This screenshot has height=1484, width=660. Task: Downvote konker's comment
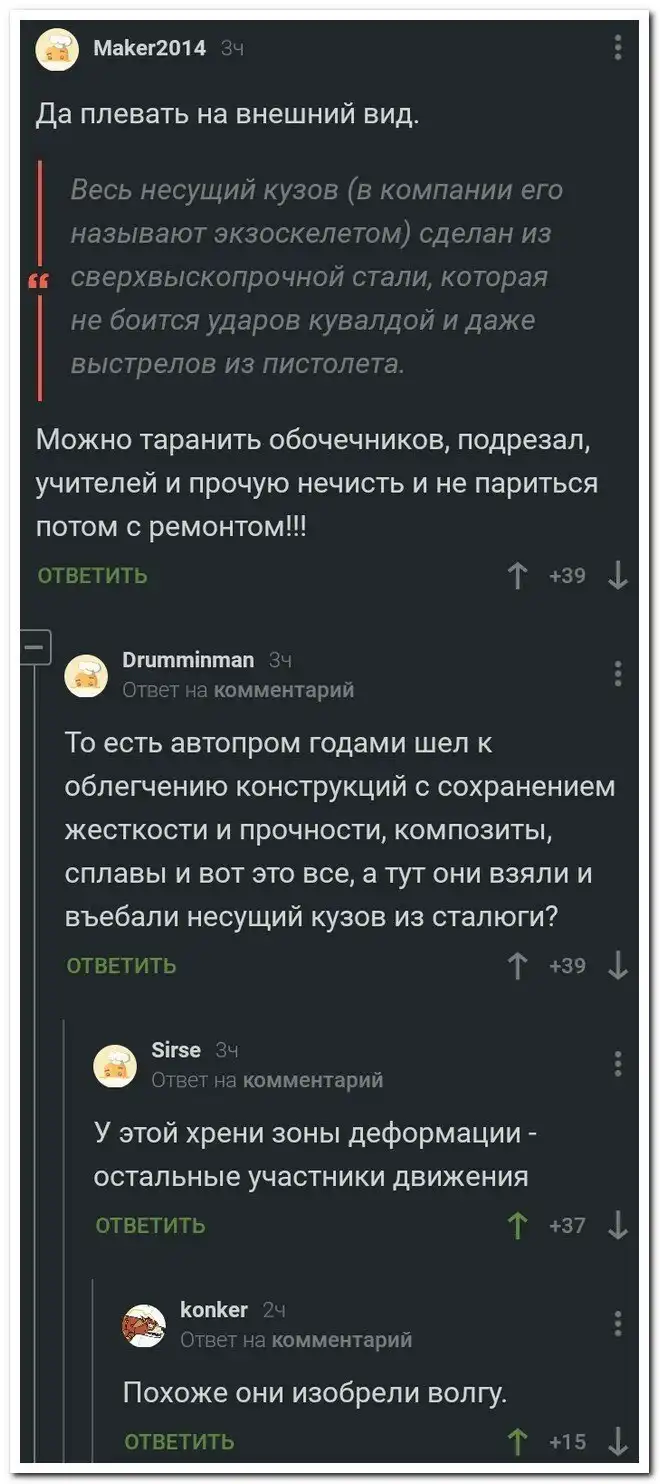click(x=618, y=1441)
